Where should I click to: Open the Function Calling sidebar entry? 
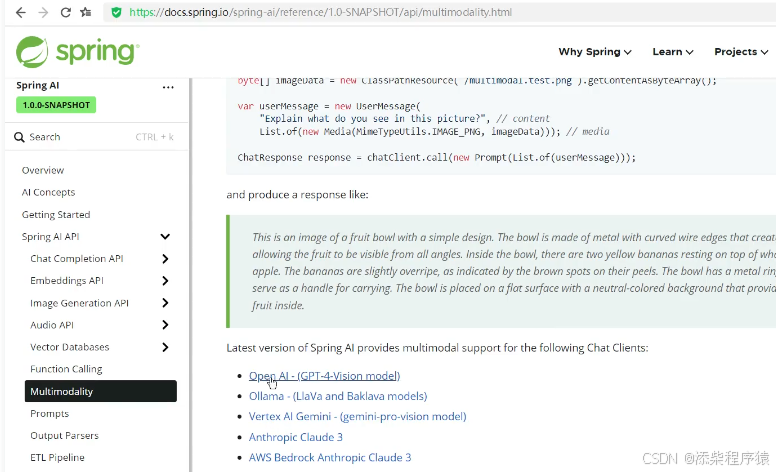(66, 369)
